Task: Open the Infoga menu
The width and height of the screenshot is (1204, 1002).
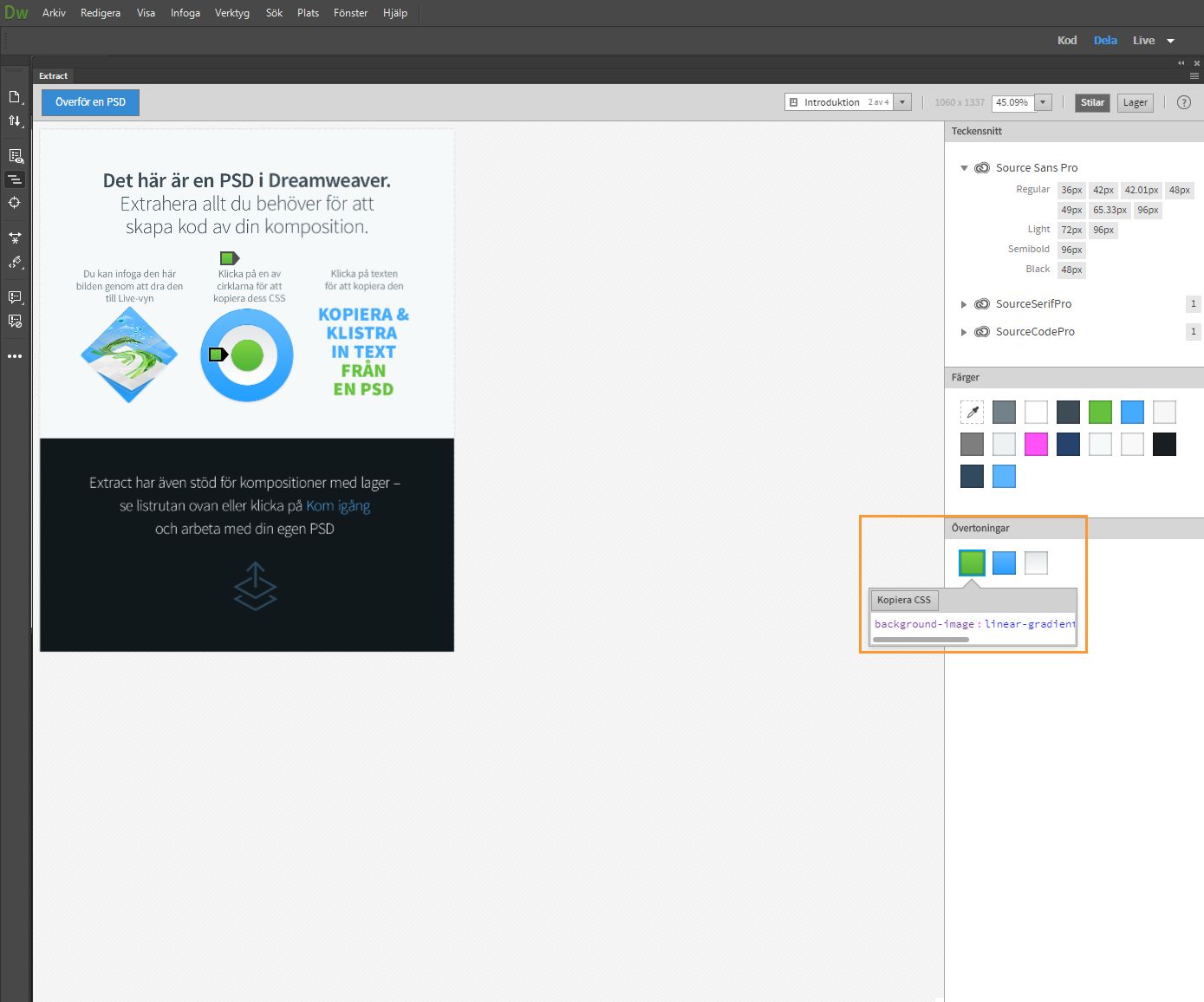Action: point(185,13)
